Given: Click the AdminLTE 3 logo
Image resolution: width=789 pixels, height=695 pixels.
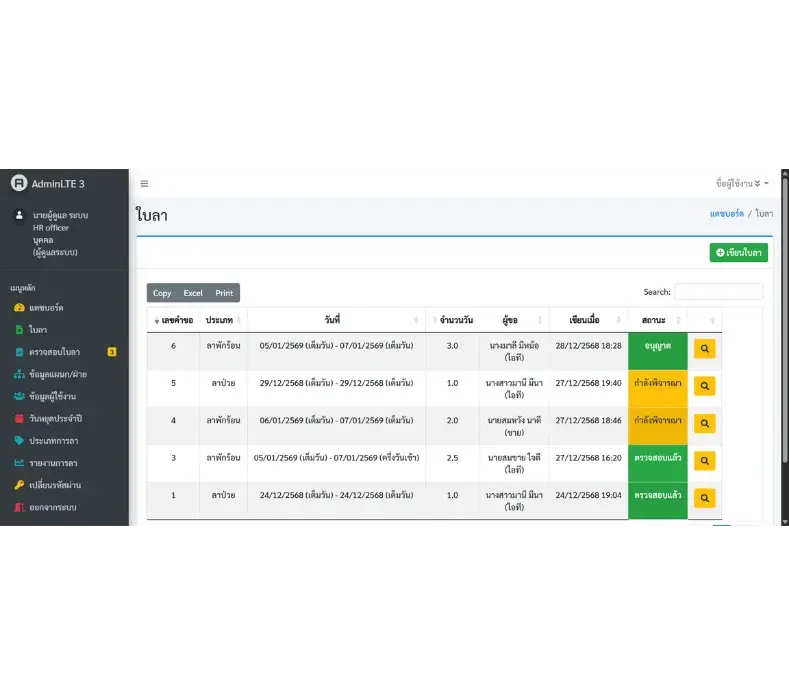Looking at the screenshot, I should [48, 183].
